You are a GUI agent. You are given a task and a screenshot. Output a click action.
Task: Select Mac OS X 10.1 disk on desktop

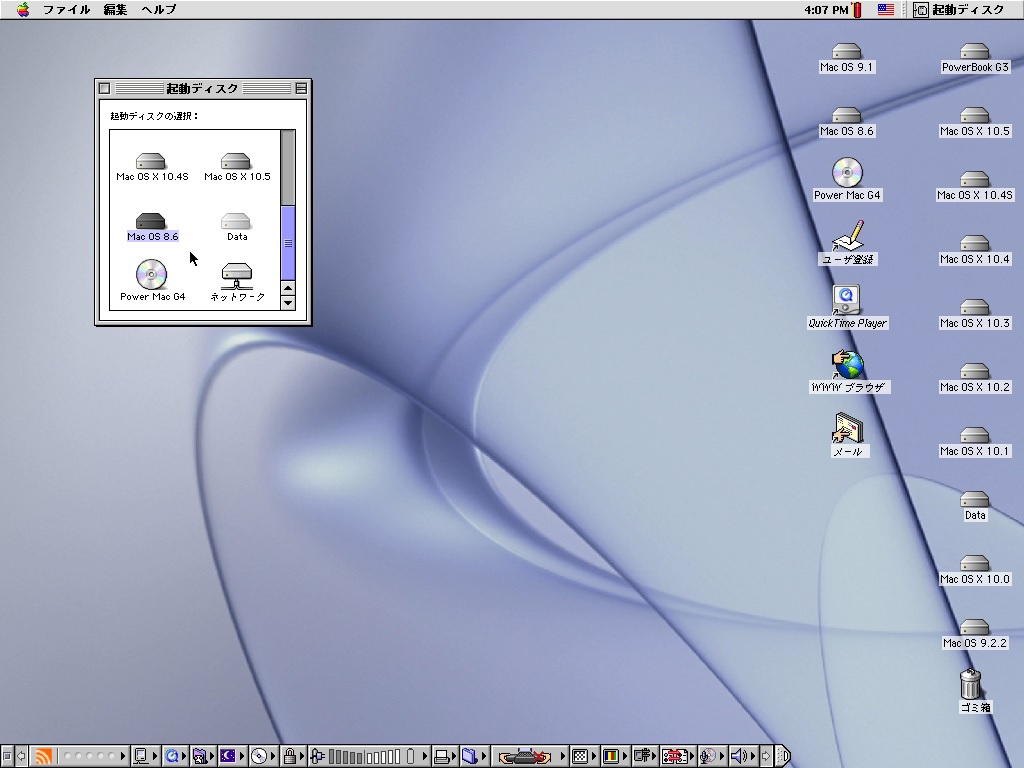point(974,441)
